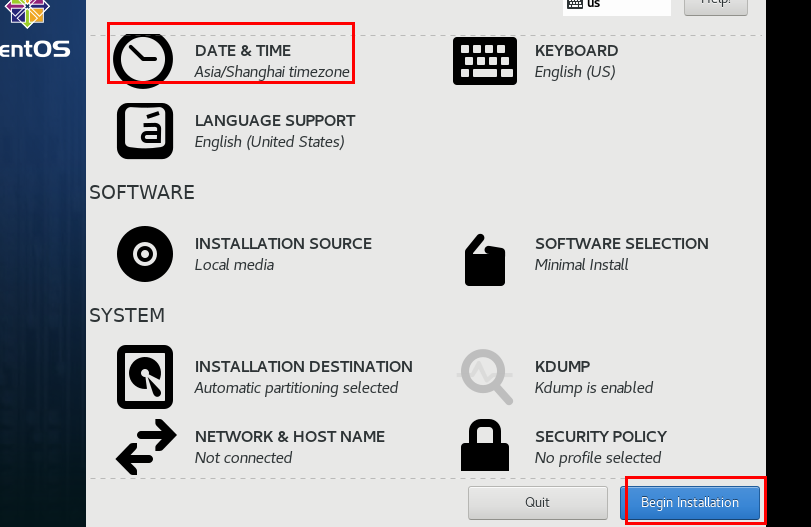
Task: Click Automatic partitioning selected text
Action: [x=296, y=388]
